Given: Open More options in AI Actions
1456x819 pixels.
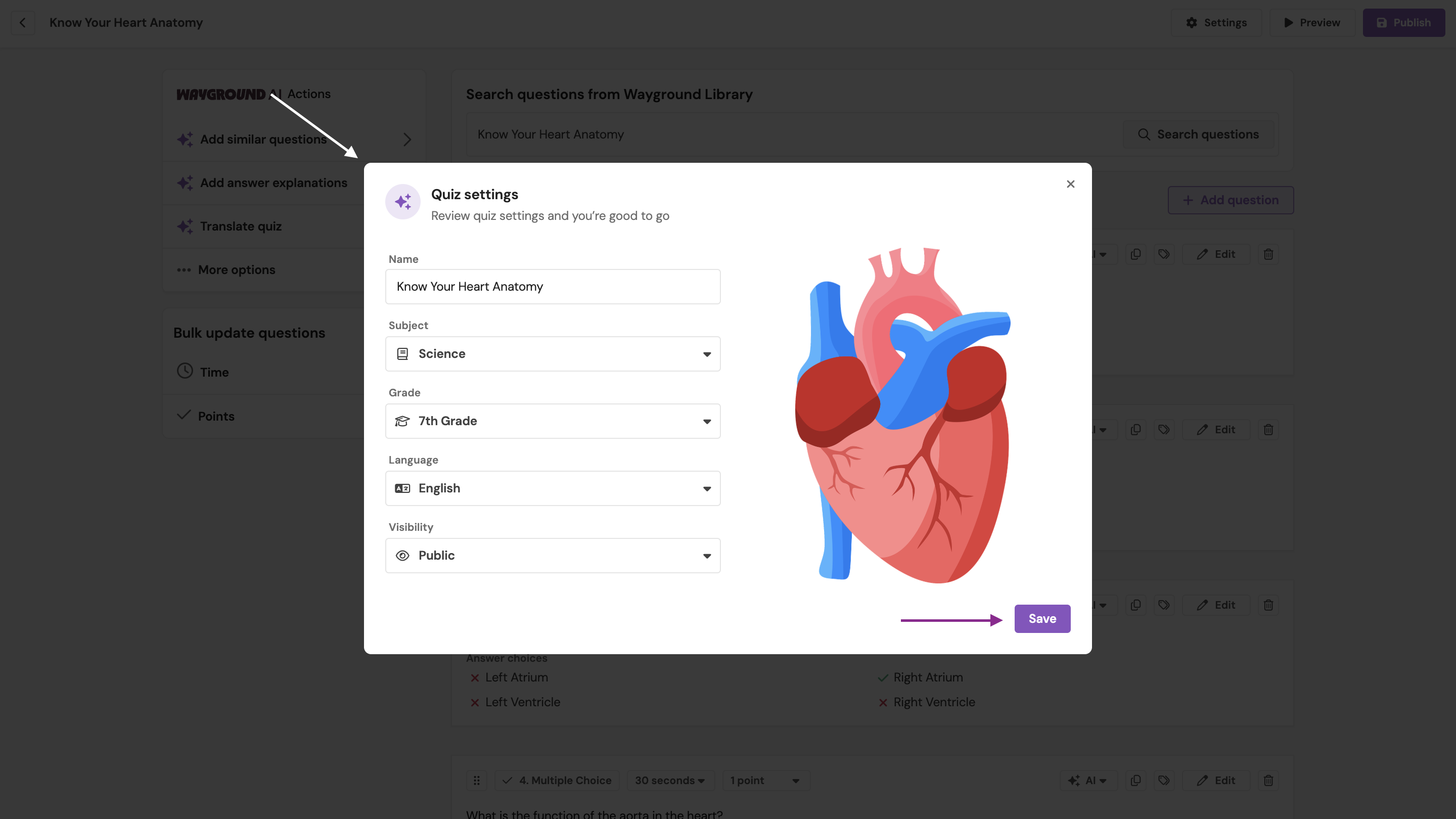Looking at the screenshot, I should (236, 269).
